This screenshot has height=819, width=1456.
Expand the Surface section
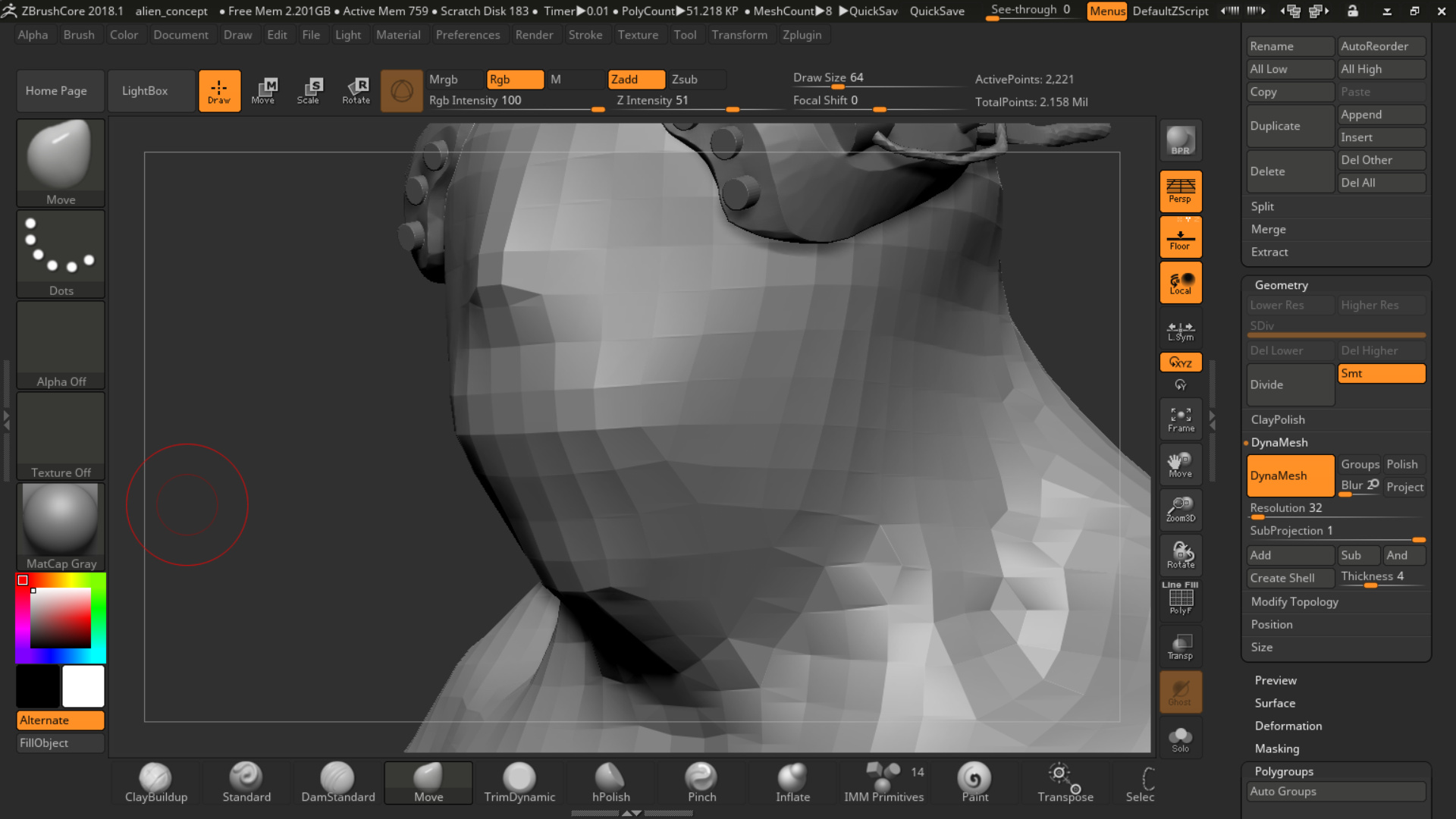pyautogui.click(x=1275, y=703)
